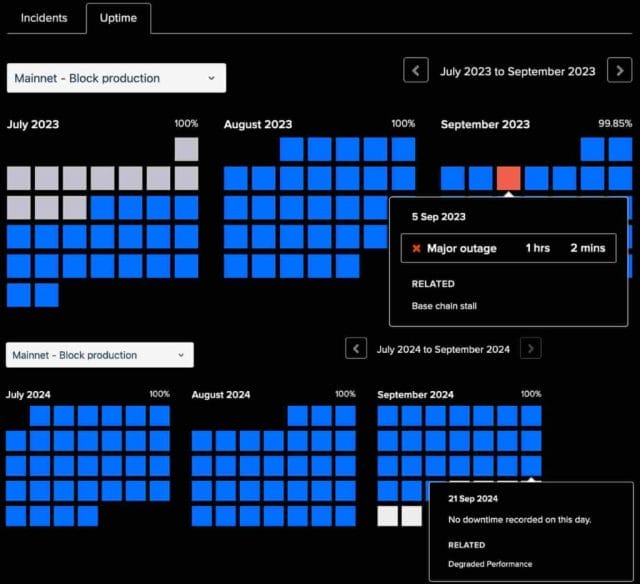Select last blue day square of July 2023
The height and width of the screenshot is (584, 640).
click(x=47, y=295)
